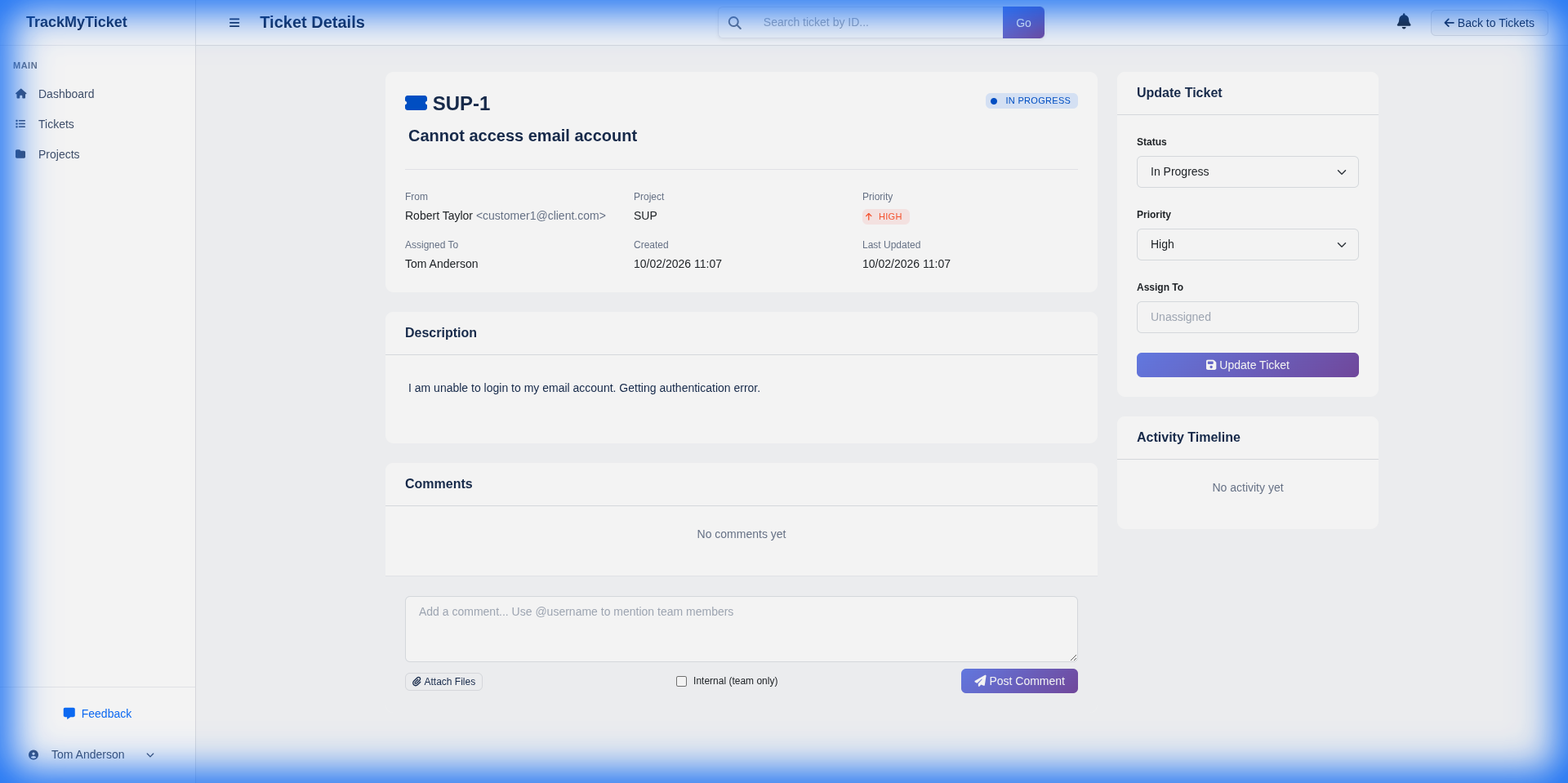Click the Activity Timeline heading

point(1188,437)
